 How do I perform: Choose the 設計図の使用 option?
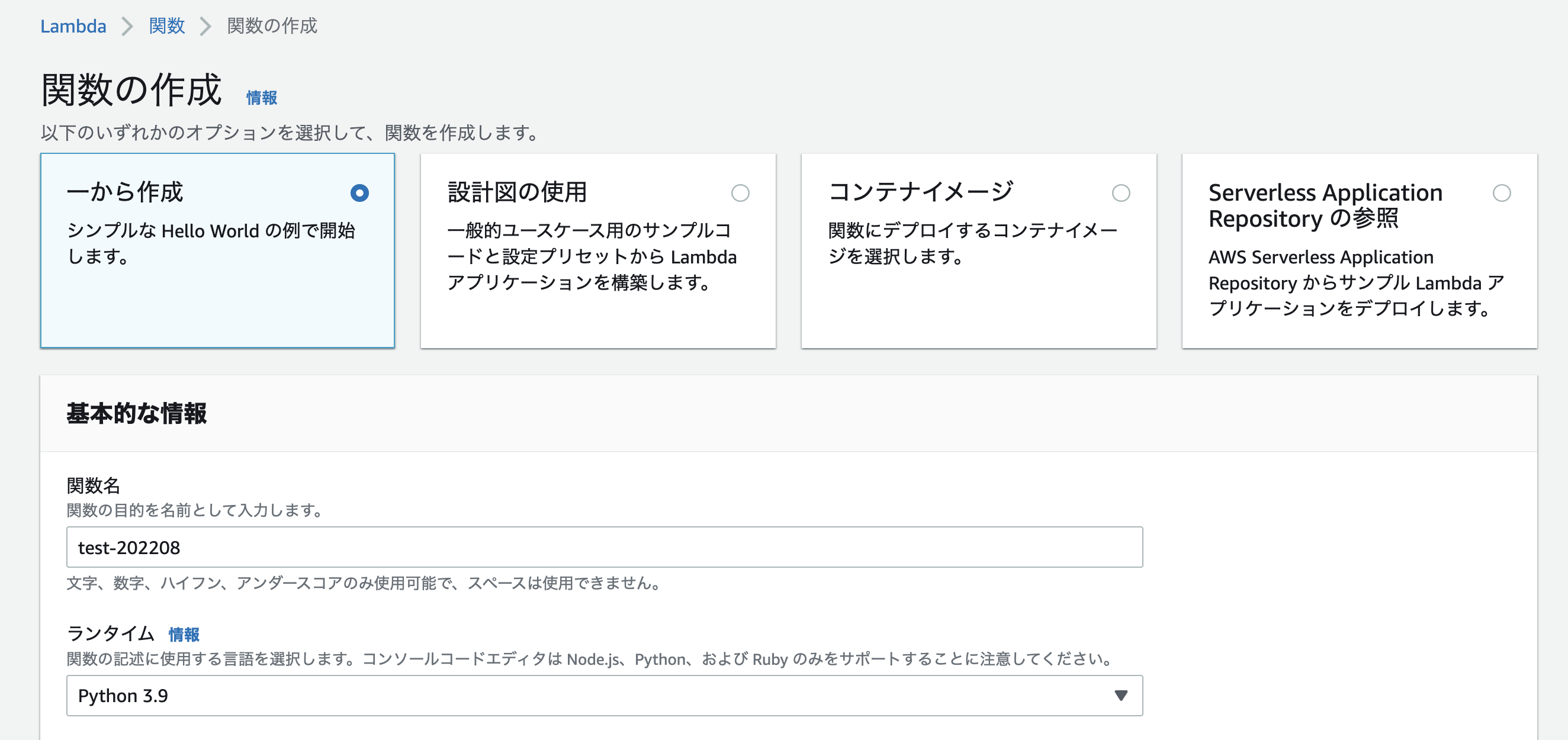[740, 193]
